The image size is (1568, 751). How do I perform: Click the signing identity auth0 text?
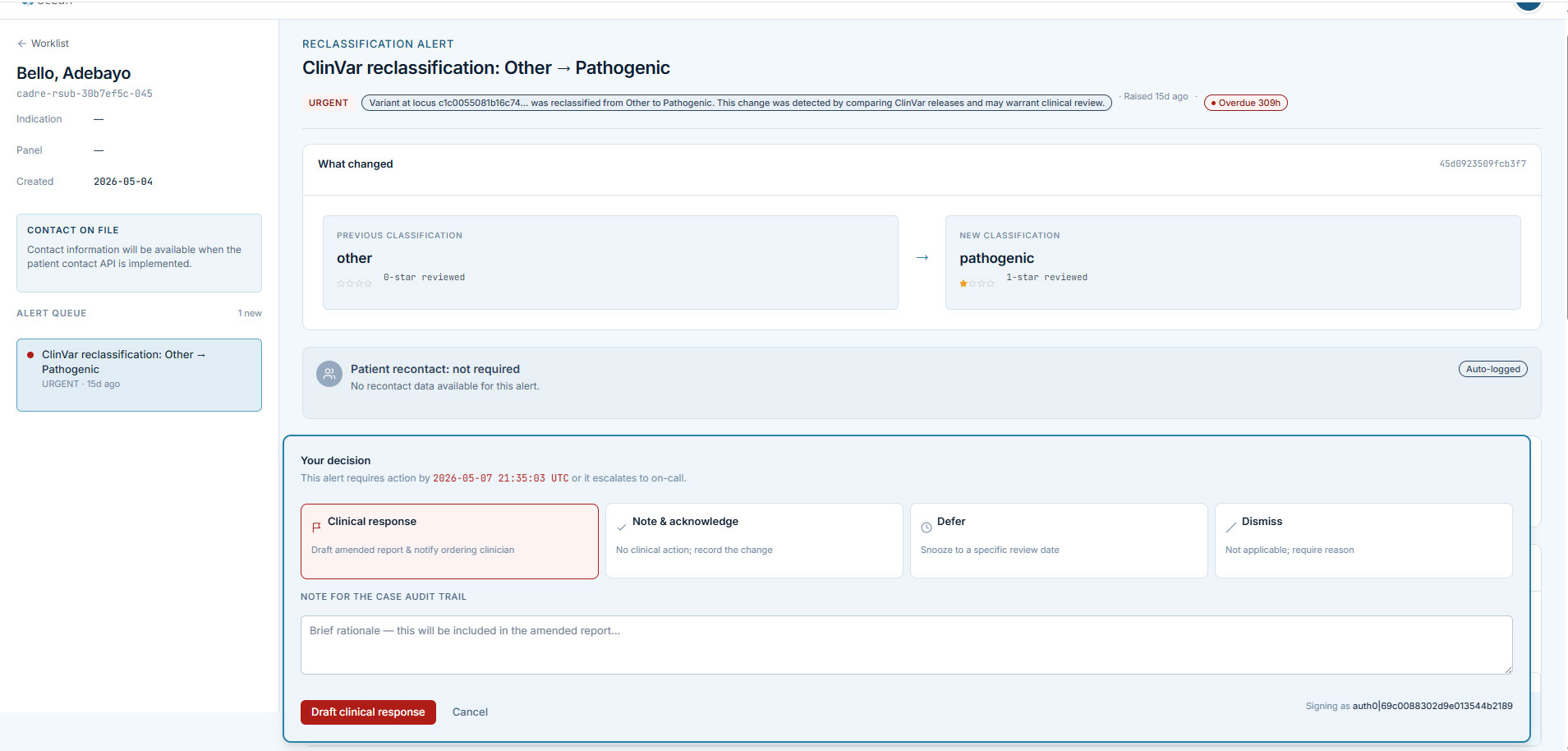(1432, 706)
